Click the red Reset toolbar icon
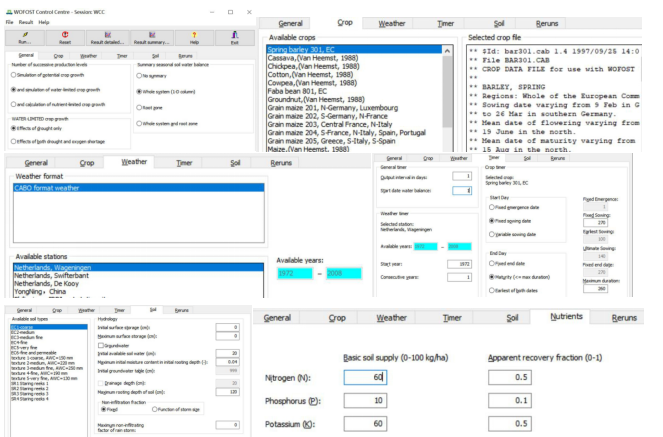663x437 pixels. click(65, 38)
